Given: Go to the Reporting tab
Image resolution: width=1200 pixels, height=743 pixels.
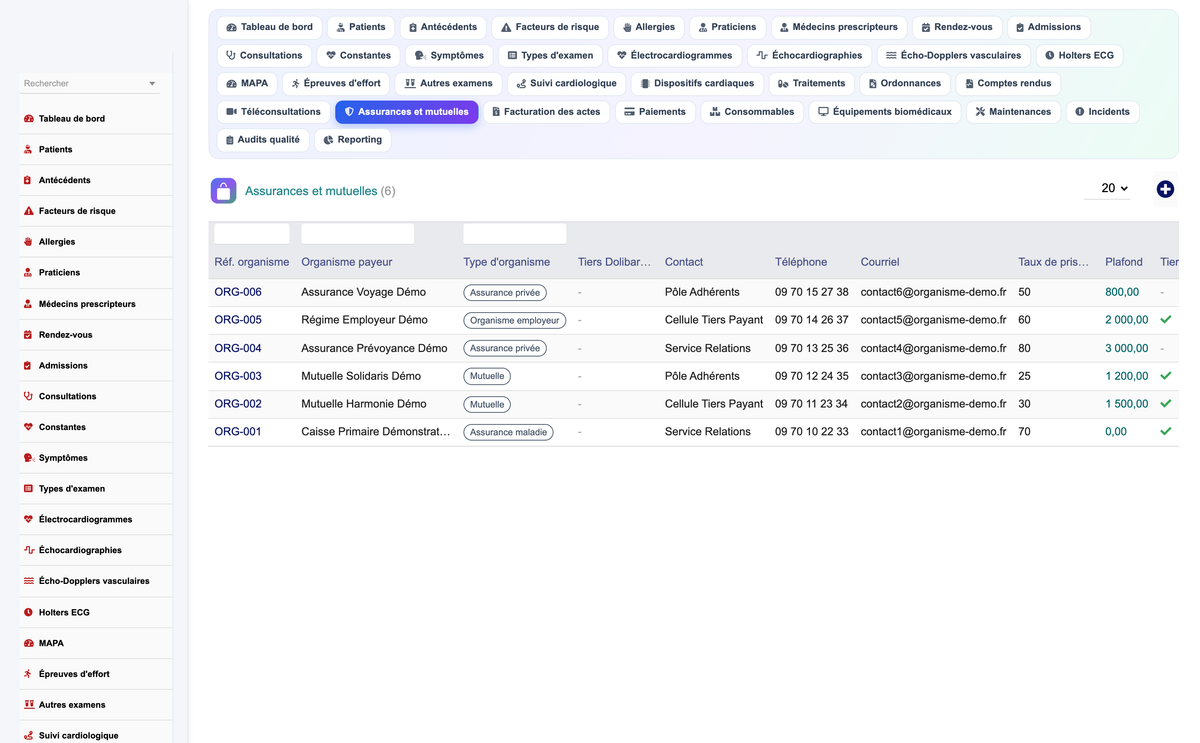Looking at the screenshot, I should click(352, 140).
